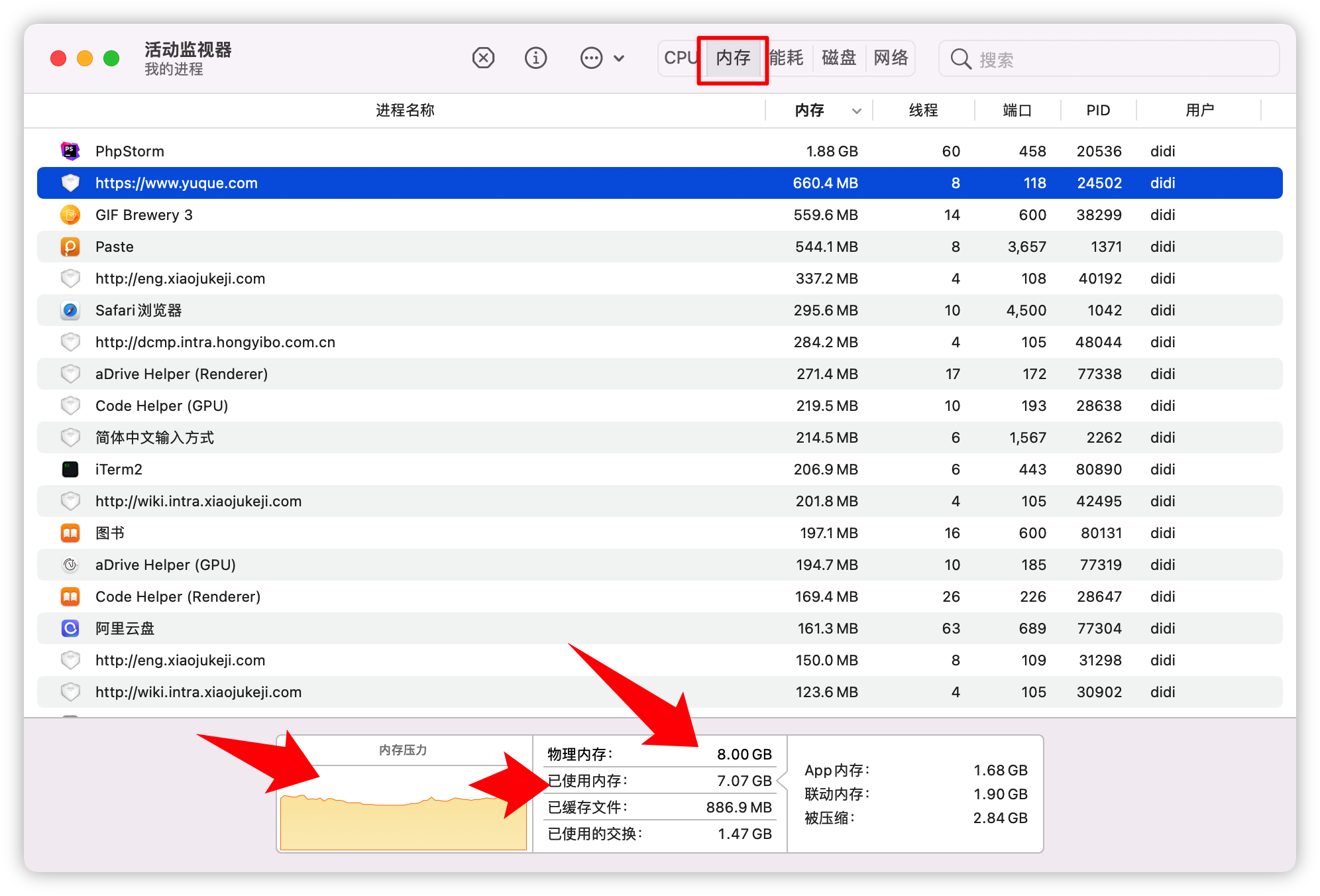Switch to the 能耗 tab
Viewport: 1320px width, 896px height.
point(787,58)
